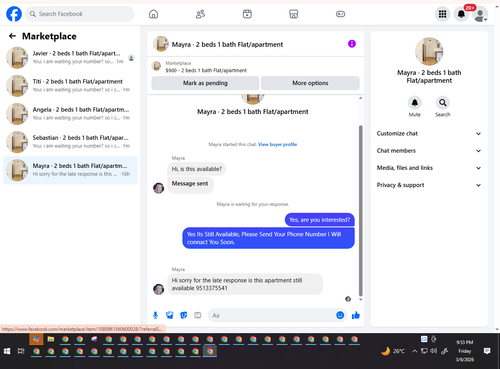Expand Media, files and links section
Viewport: 500px width, 369px height.
429,168
